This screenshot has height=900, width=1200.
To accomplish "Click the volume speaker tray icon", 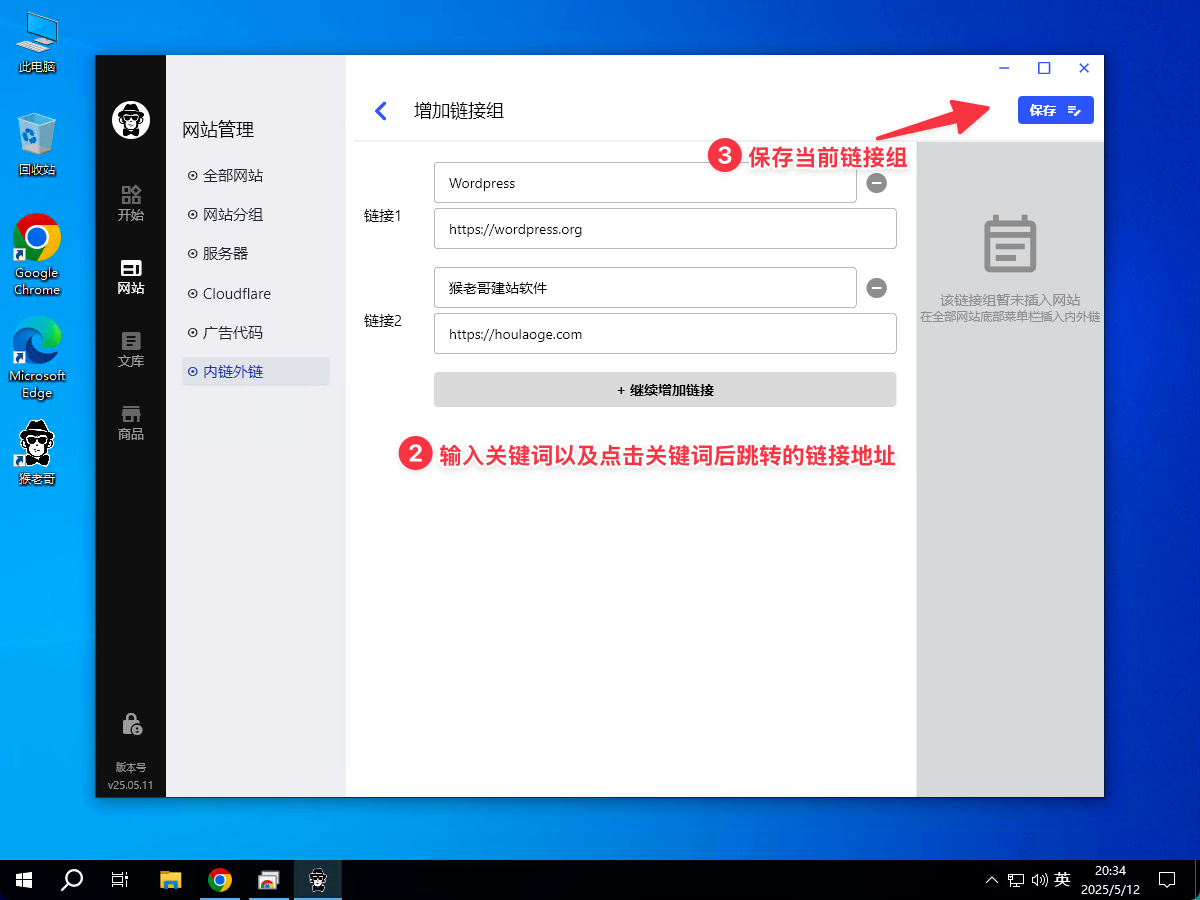I will pyautogui.click(x=1039, y=880).
